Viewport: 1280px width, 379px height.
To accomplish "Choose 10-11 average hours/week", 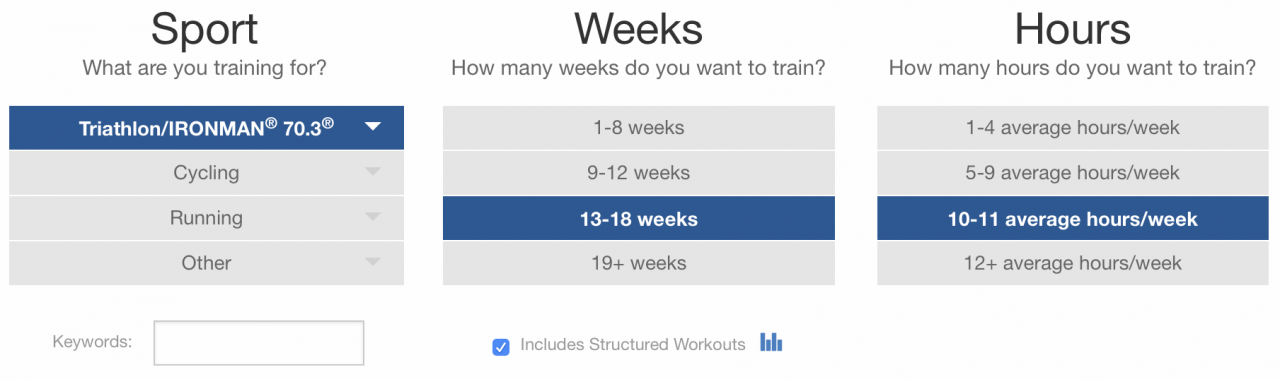I will point(1073,218).
